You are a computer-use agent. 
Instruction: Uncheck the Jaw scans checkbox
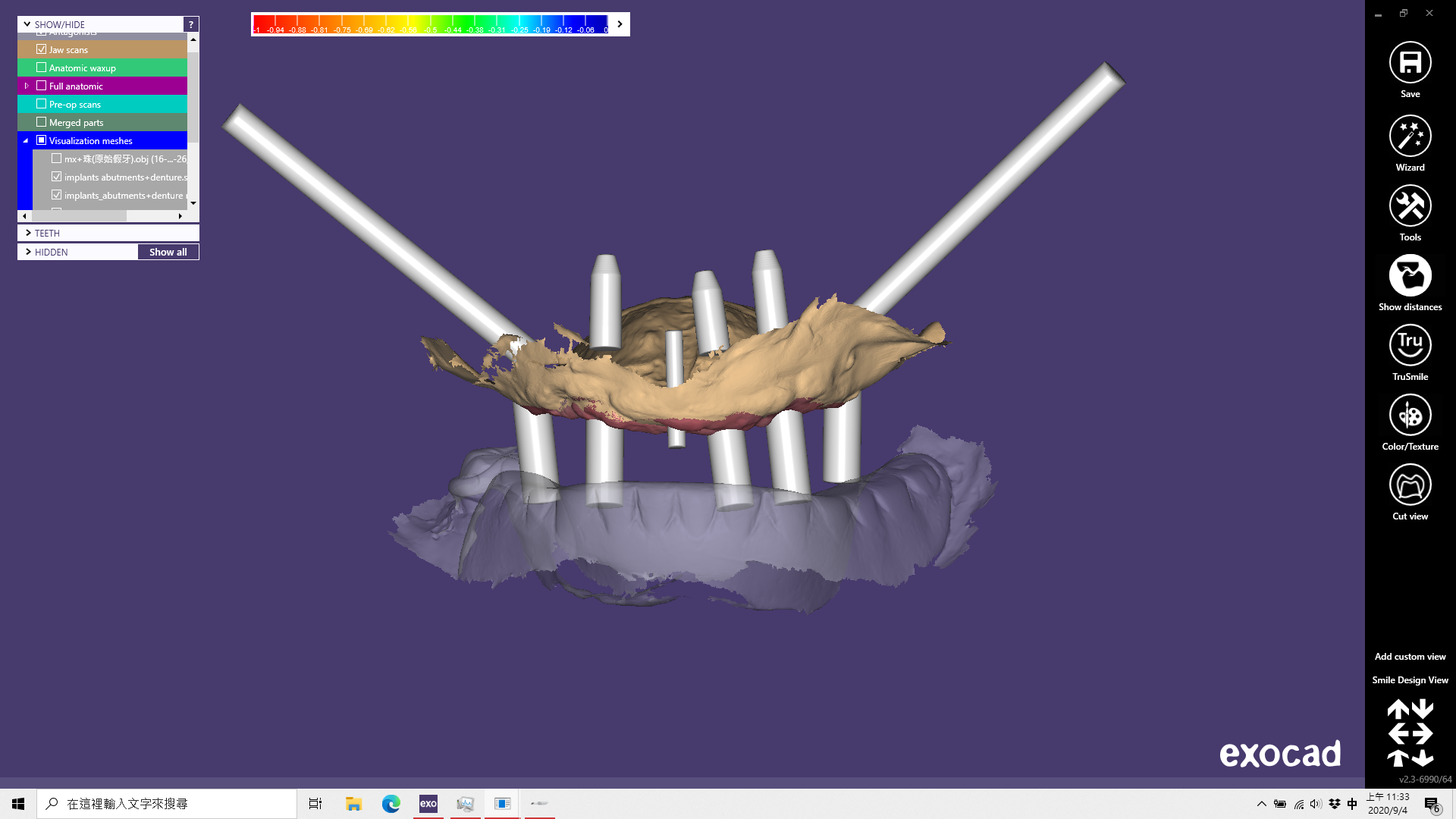tap(42, 49)
